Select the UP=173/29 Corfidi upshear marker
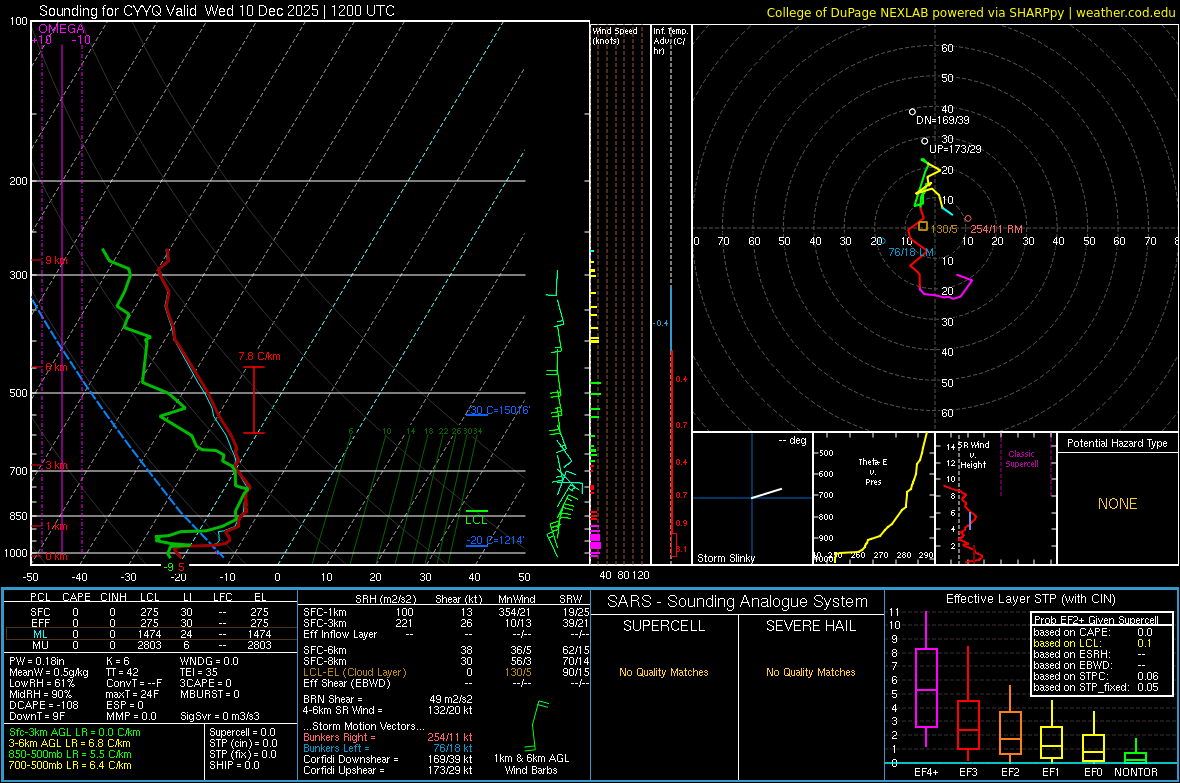Viewport: 1180px width, 783px height. (925, 141)
